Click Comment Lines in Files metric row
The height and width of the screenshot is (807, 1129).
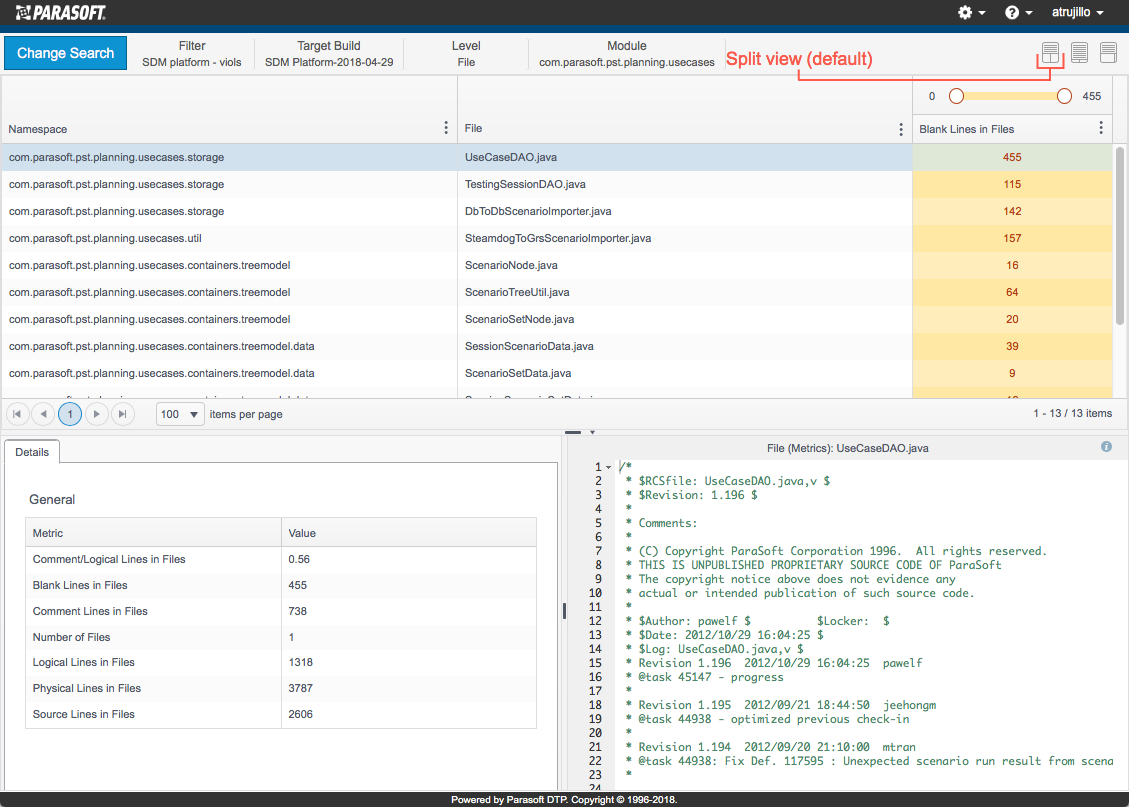pyautogui.click(x=281, y=611)
